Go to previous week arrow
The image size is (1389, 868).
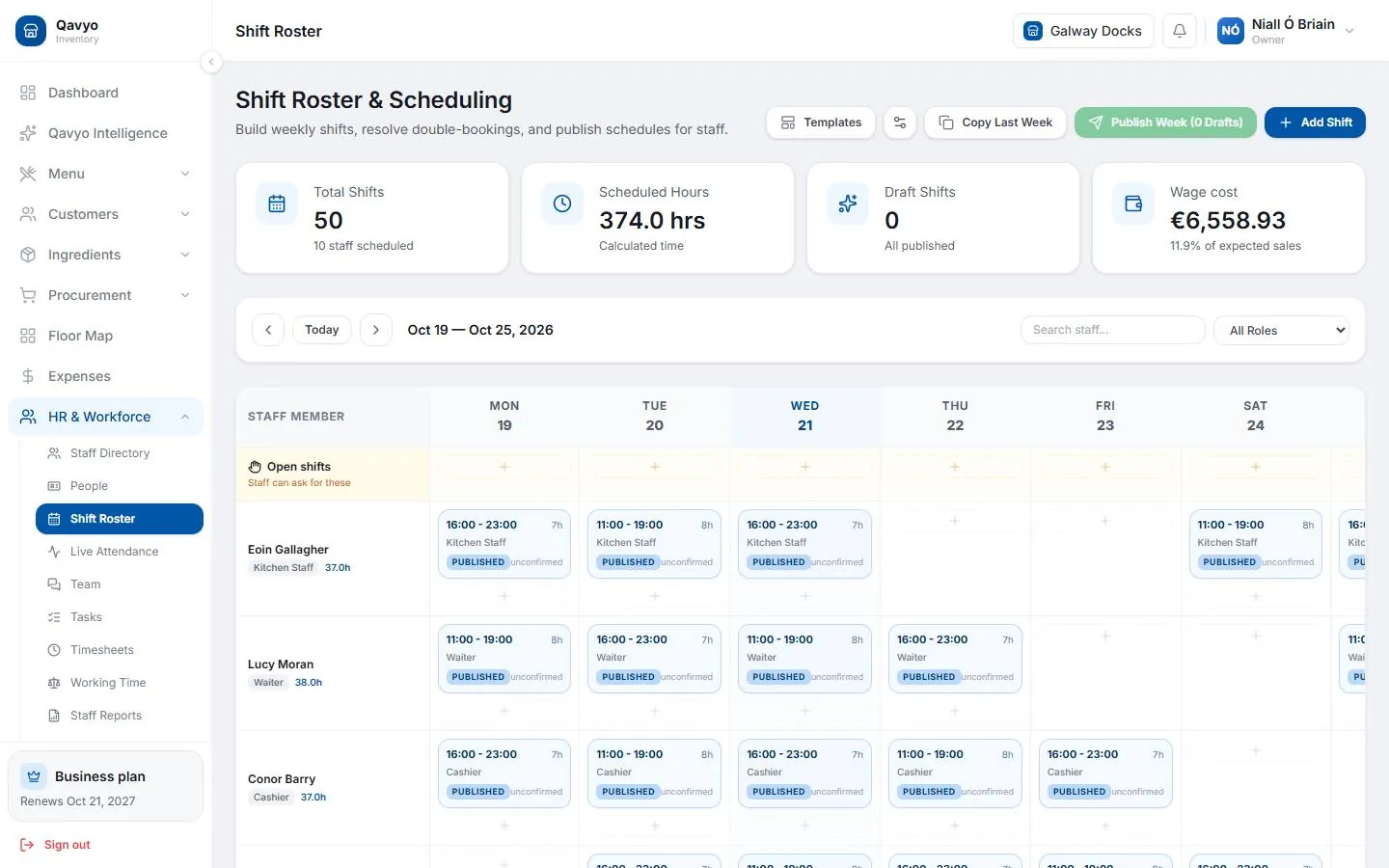pyautogui.click(x=268, y=330)
